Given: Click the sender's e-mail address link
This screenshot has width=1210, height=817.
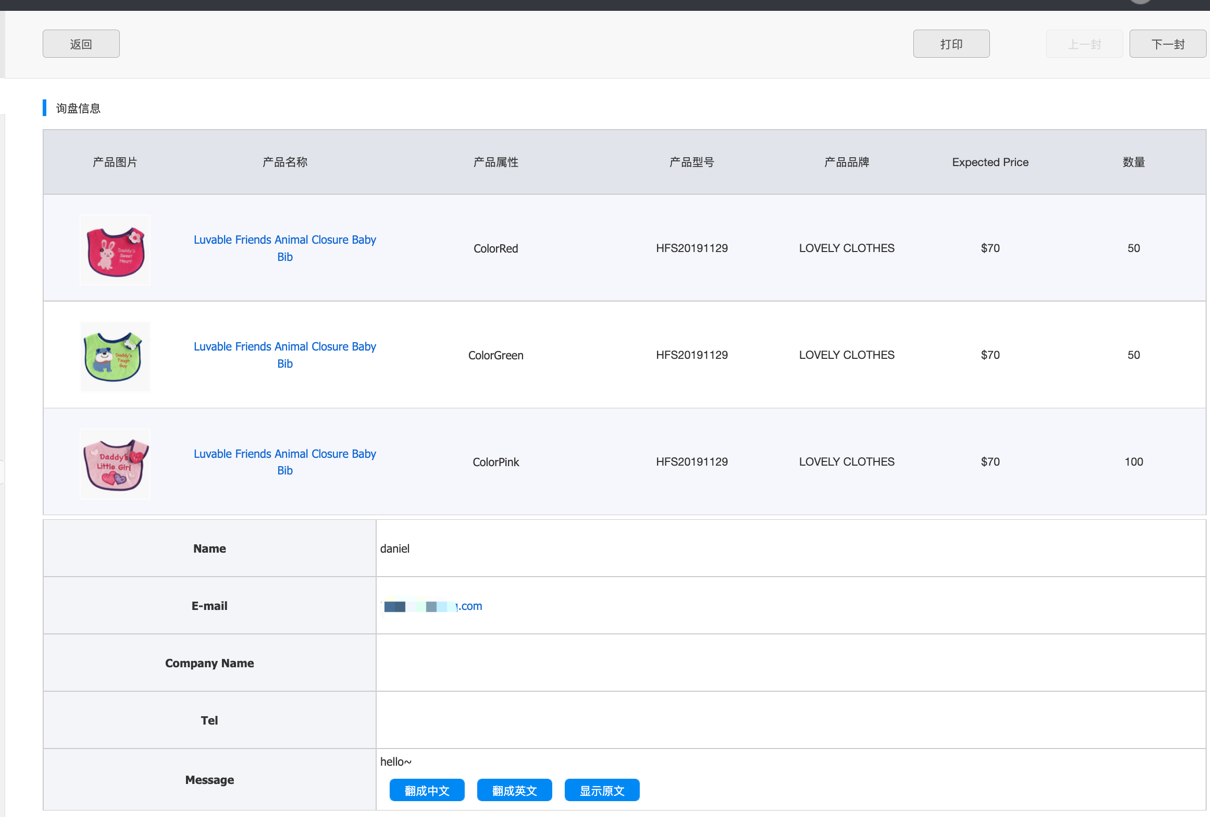Looking at the screenshot, I should click(433, 606).
